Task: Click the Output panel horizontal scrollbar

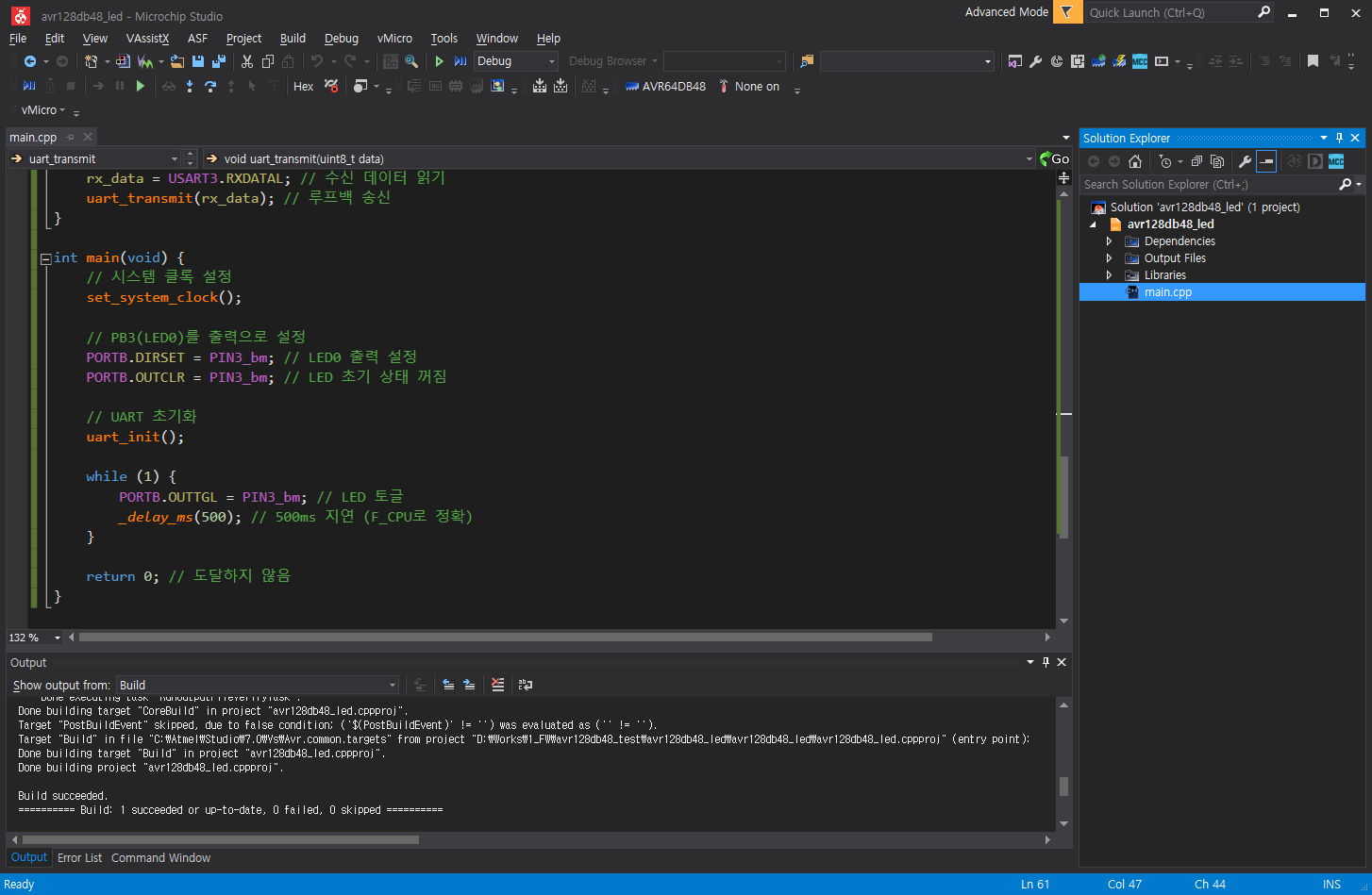Action: (x=222, y=839)
